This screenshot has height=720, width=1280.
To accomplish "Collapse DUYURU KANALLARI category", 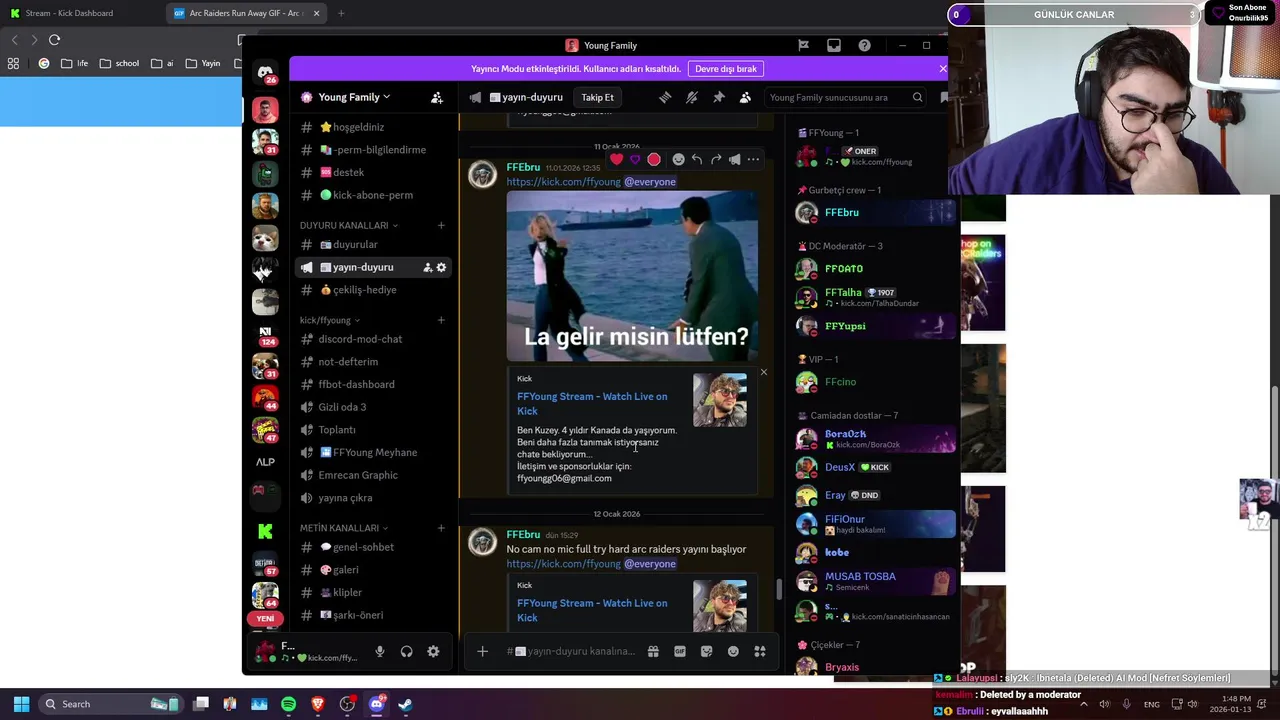I will click(349, 225).
